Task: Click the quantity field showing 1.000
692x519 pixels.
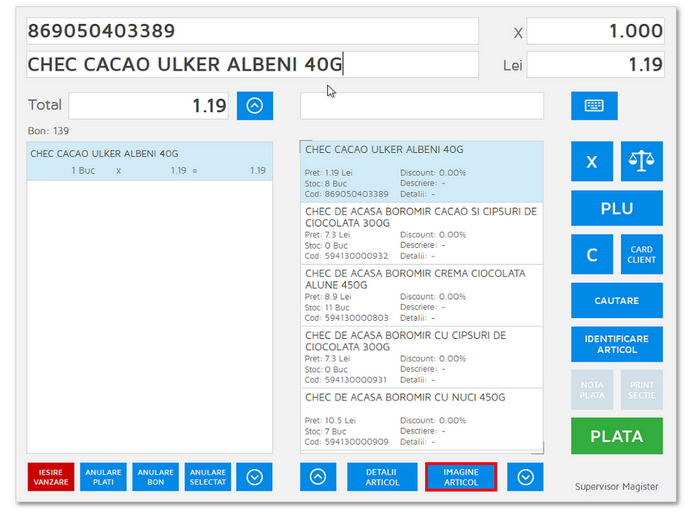Action: [x=595, y=31]
